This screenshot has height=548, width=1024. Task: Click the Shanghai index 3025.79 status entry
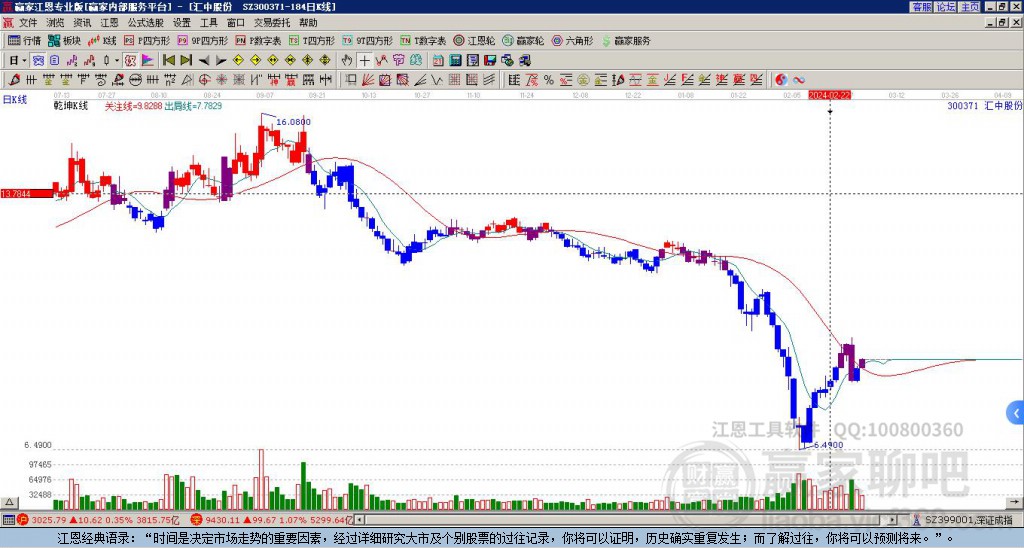(x=98, y=520)
